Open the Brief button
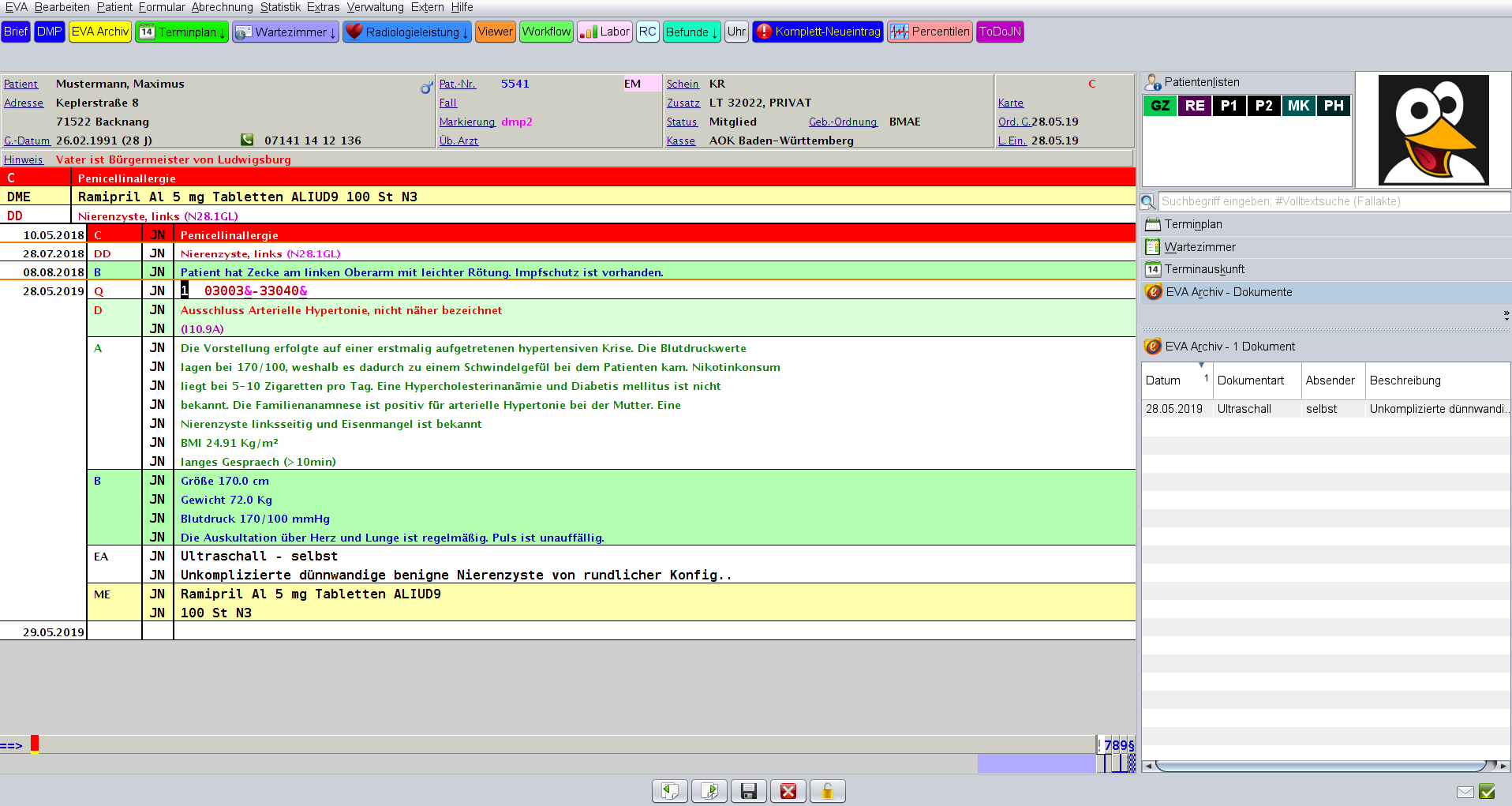Screen dimensions: 1512x806 coord(15,32)
